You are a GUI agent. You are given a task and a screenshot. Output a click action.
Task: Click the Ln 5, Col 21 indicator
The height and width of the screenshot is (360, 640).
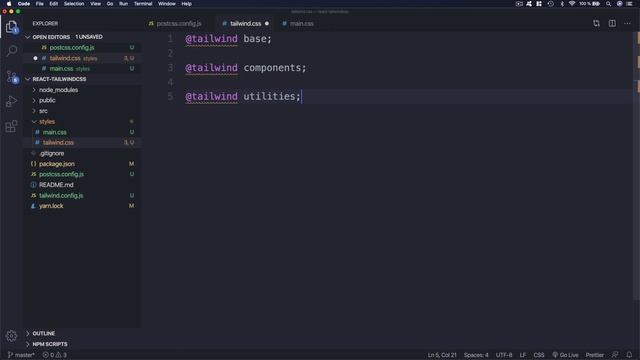[x=442, y=355]
